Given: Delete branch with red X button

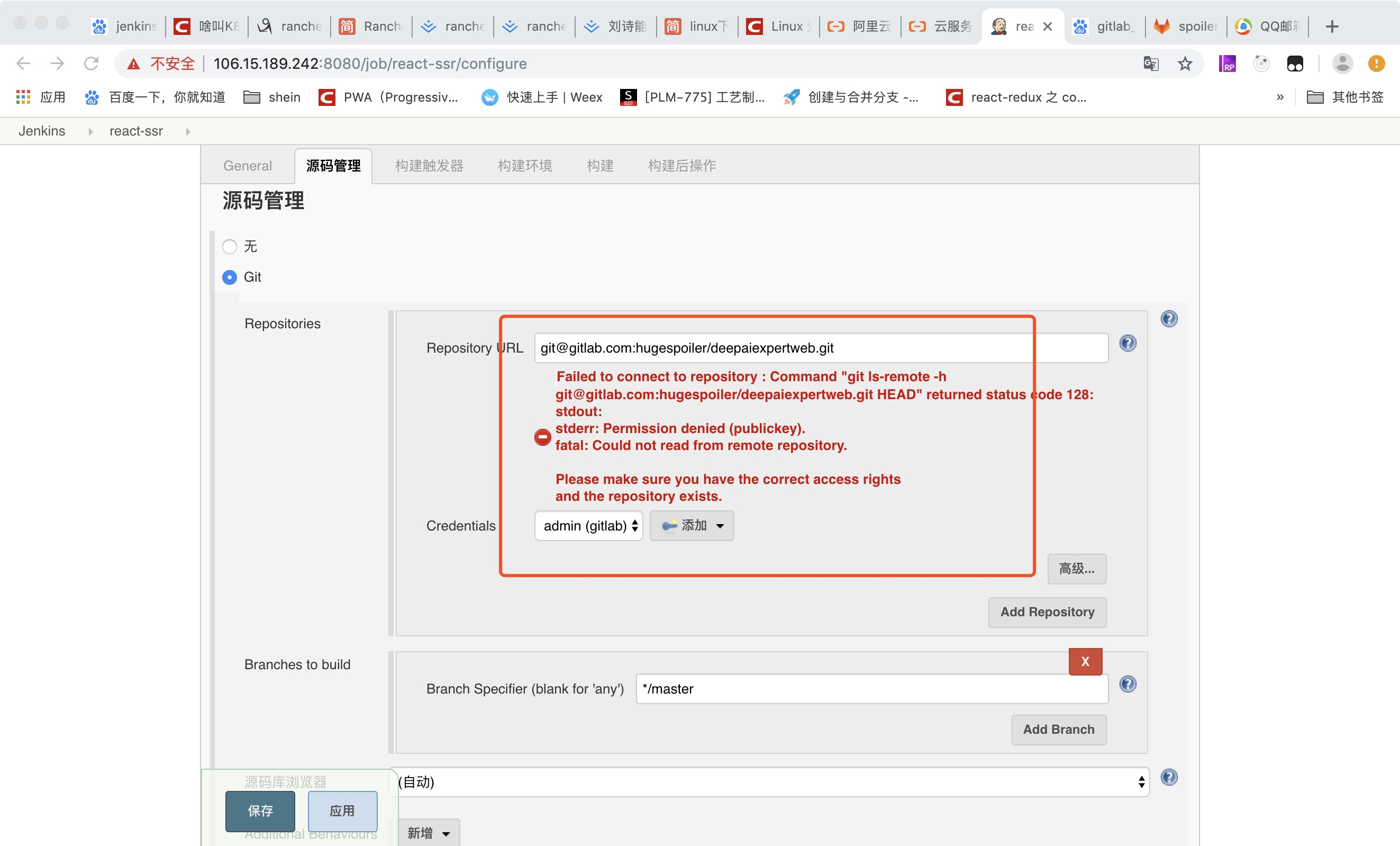Looking at the screenshot, I should coord(1085,661).
